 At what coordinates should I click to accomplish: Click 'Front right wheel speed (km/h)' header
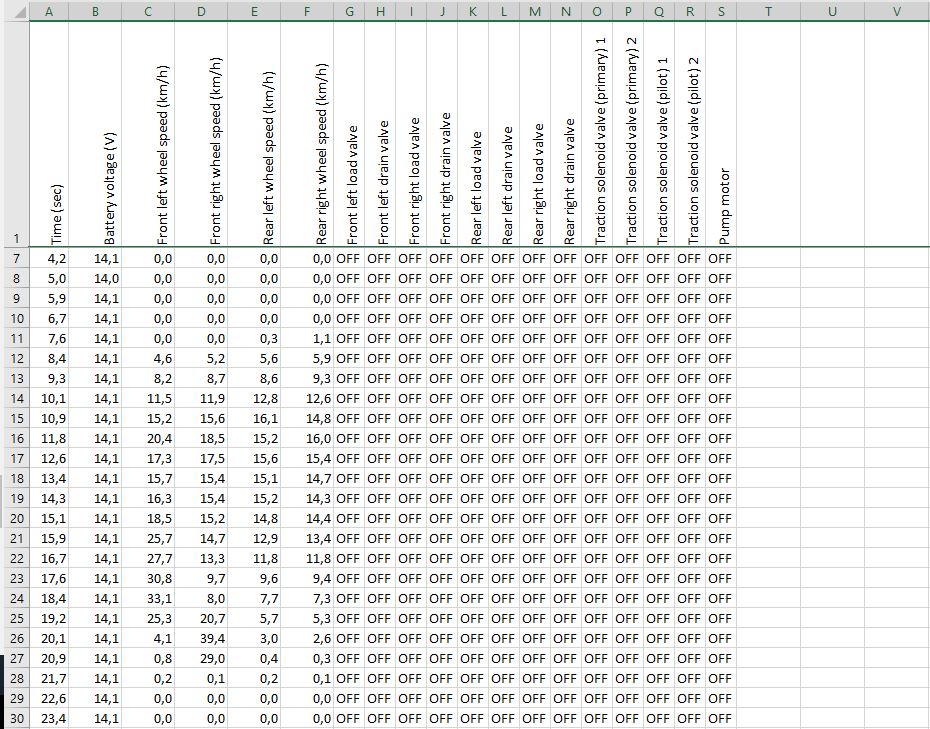pos(201,134)
